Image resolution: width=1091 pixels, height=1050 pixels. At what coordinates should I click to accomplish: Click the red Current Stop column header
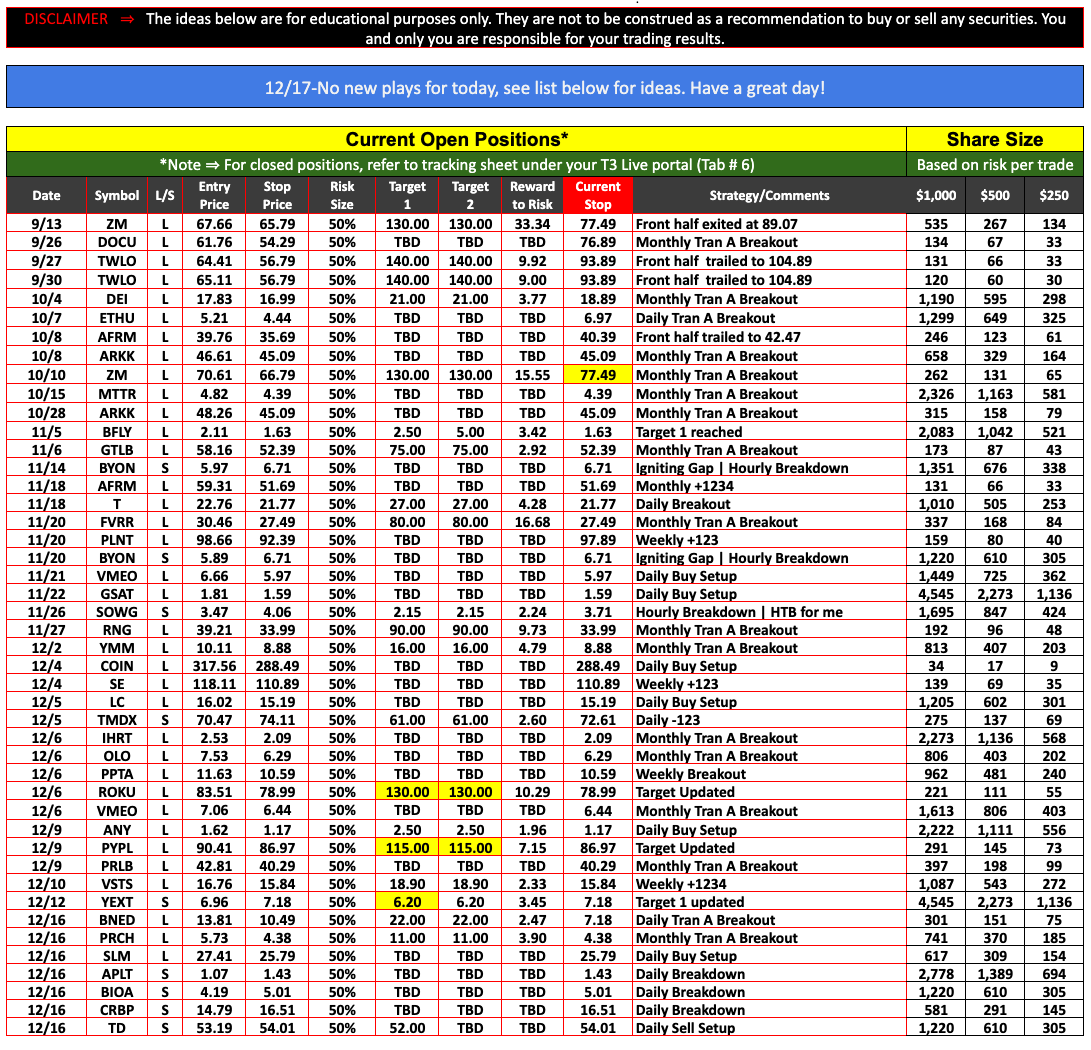click(x=597, y=195)
